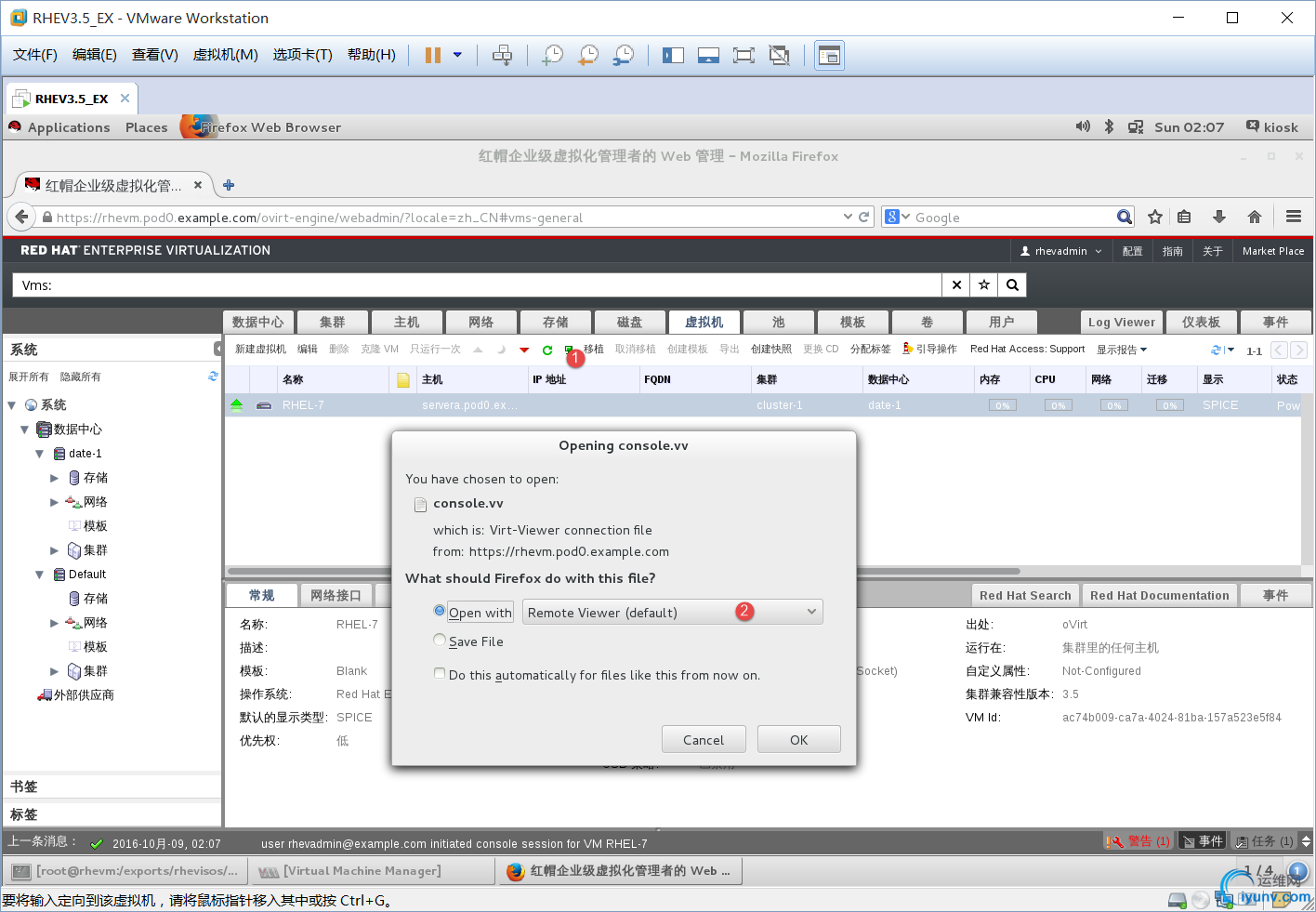This screenshot has height=912, width=1316.
Task: Pause the VM with the VMware pause icon
Action: [x=433, y=55]
